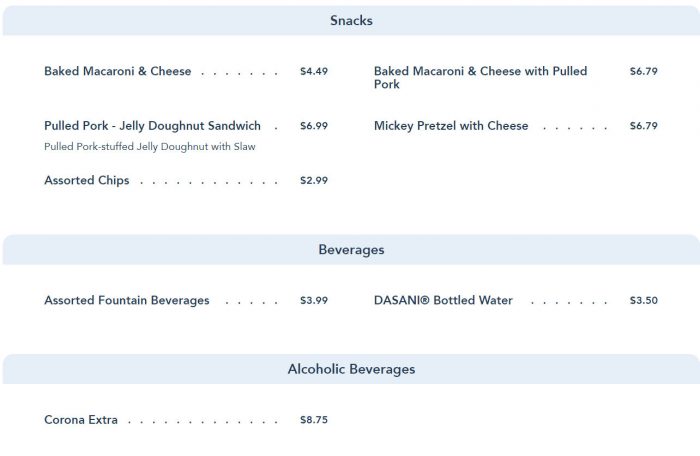Viewport: 700px width, 456px height.
Task: Select the Baked Macaroni & Cheese item
Action: click(x=118, y=72)
